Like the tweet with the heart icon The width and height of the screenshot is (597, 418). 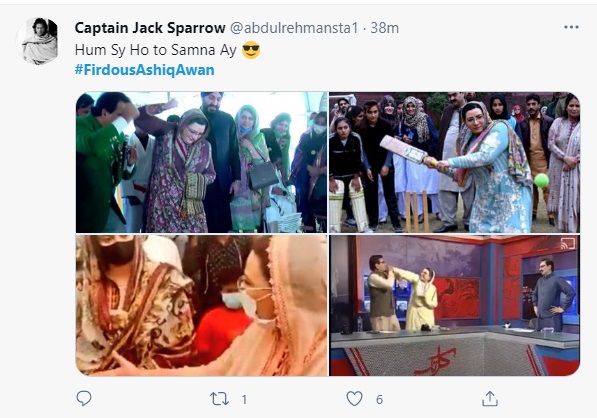click(x=354, y=399)
